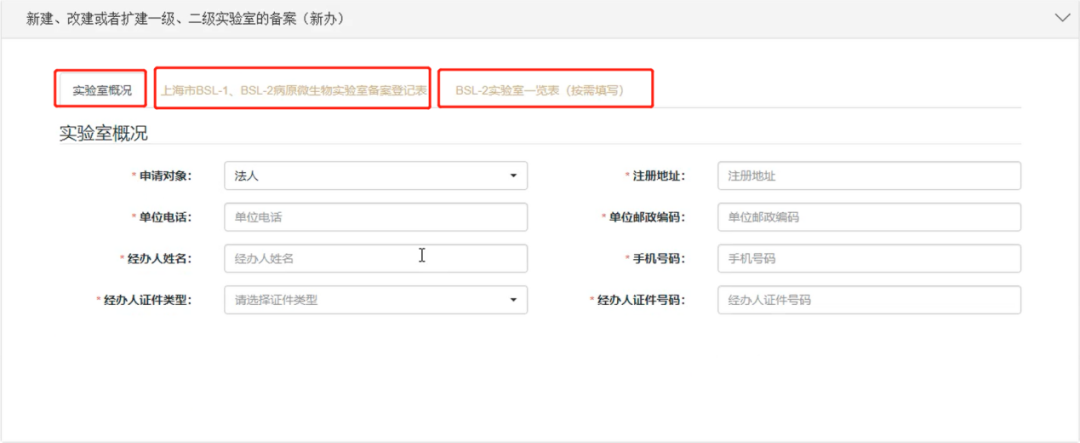Screen dimensions: 1080x443
Task: Click the 申请对象 field label
Action: point(164,176)
